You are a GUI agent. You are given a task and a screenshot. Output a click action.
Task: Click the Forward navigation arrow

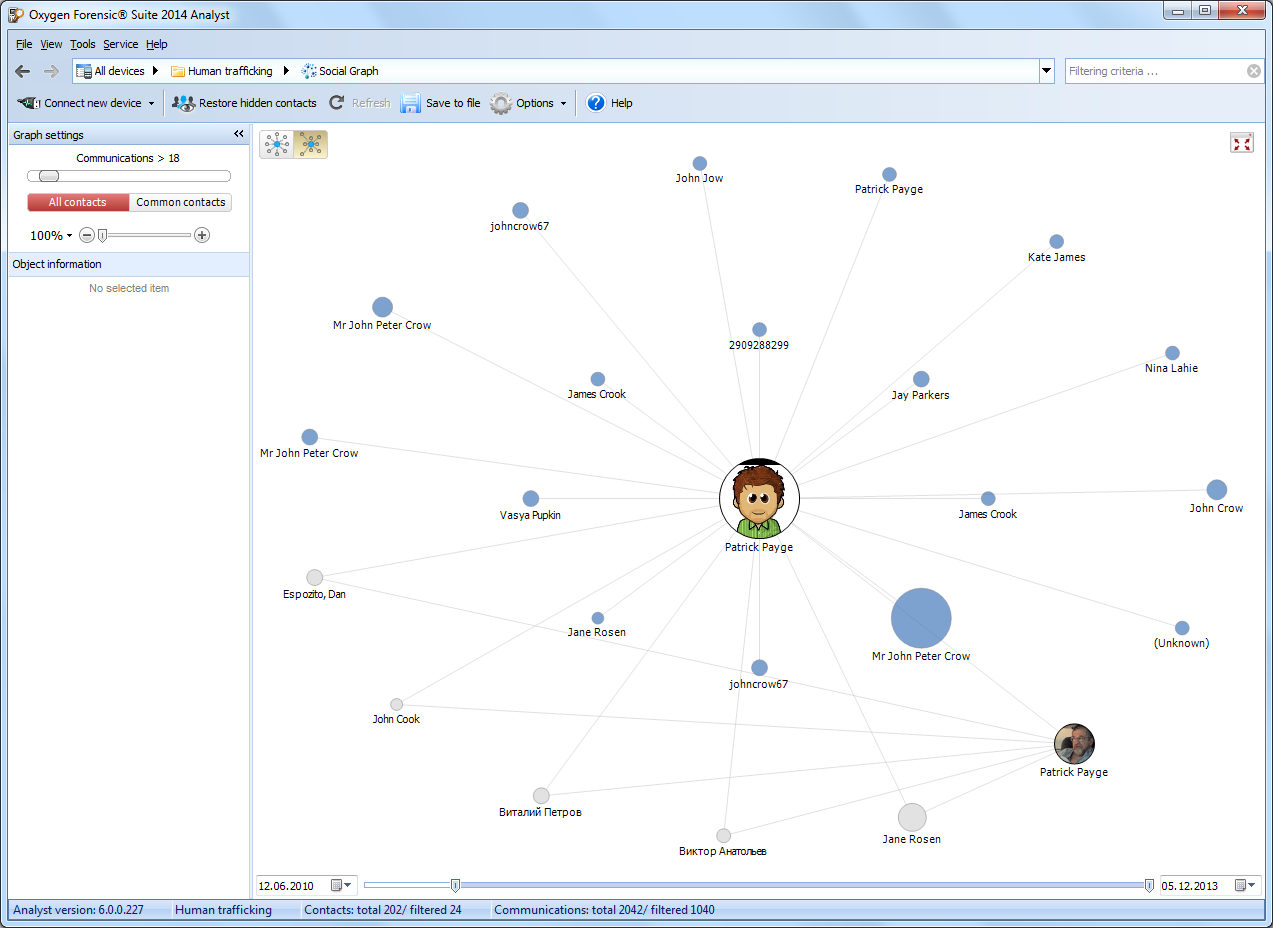tap(51, 71)
